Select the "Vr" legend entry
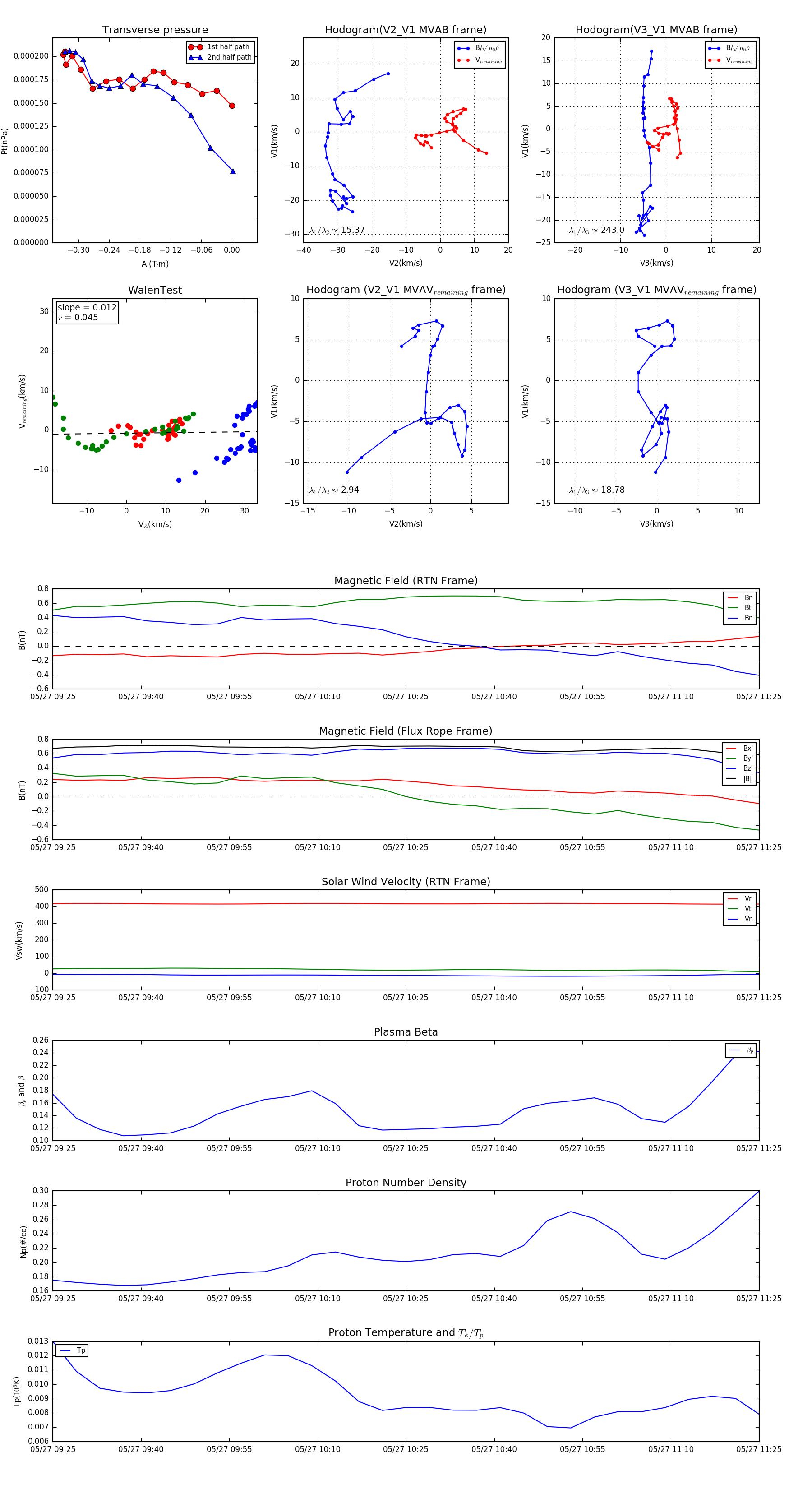This screenshot has height=1489, width=812. pyautogui.click(x=740, y=899)
